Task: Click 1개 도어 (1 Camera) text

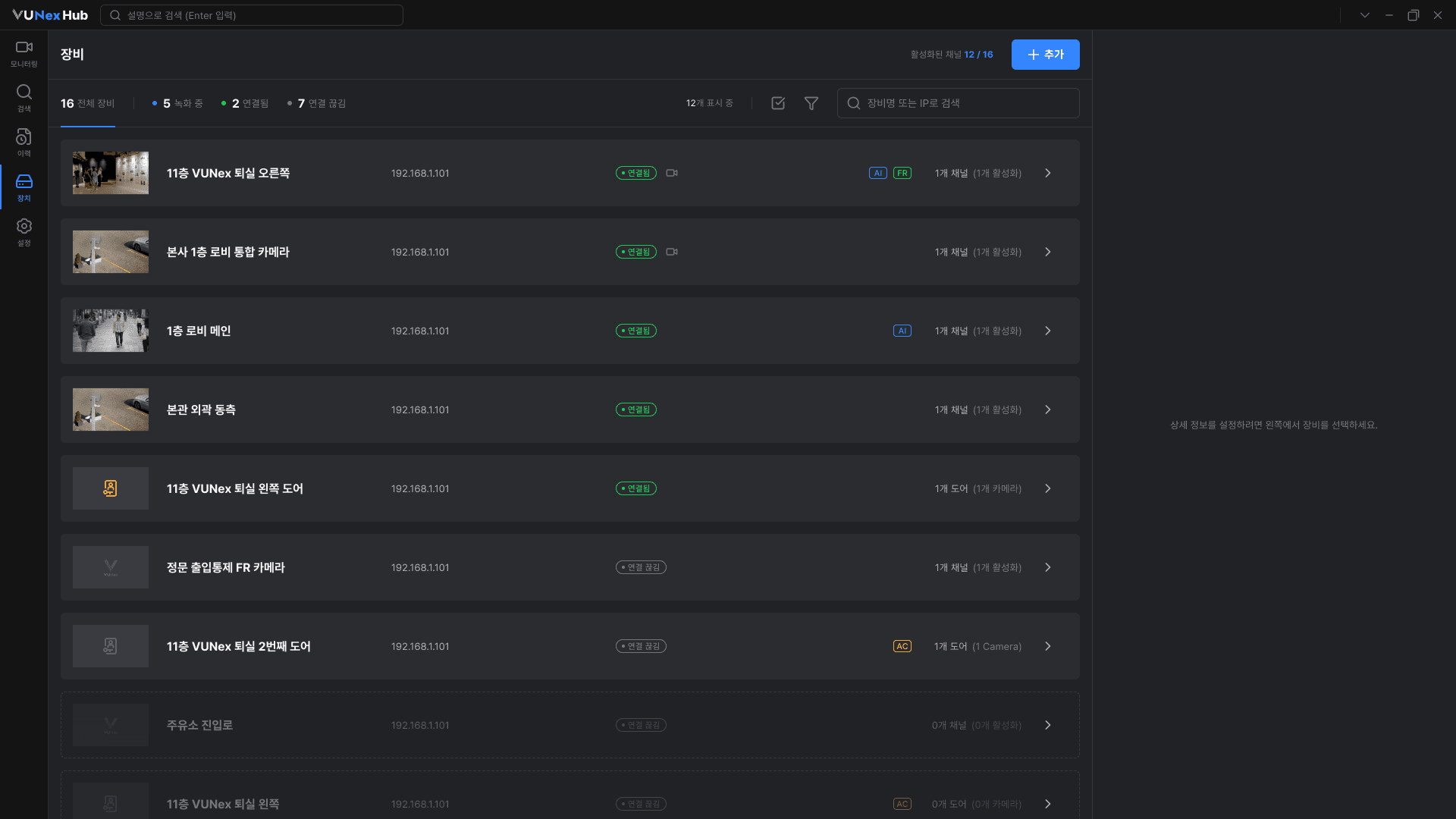Action: [x=978, y=646]
